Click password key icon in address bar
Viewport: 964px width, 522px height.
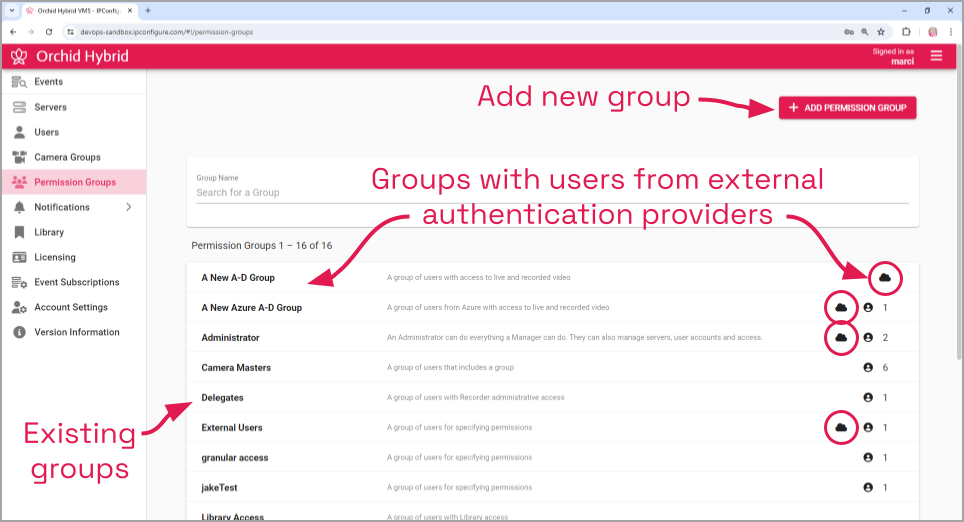pyautogui.click(x=848, y=32)
